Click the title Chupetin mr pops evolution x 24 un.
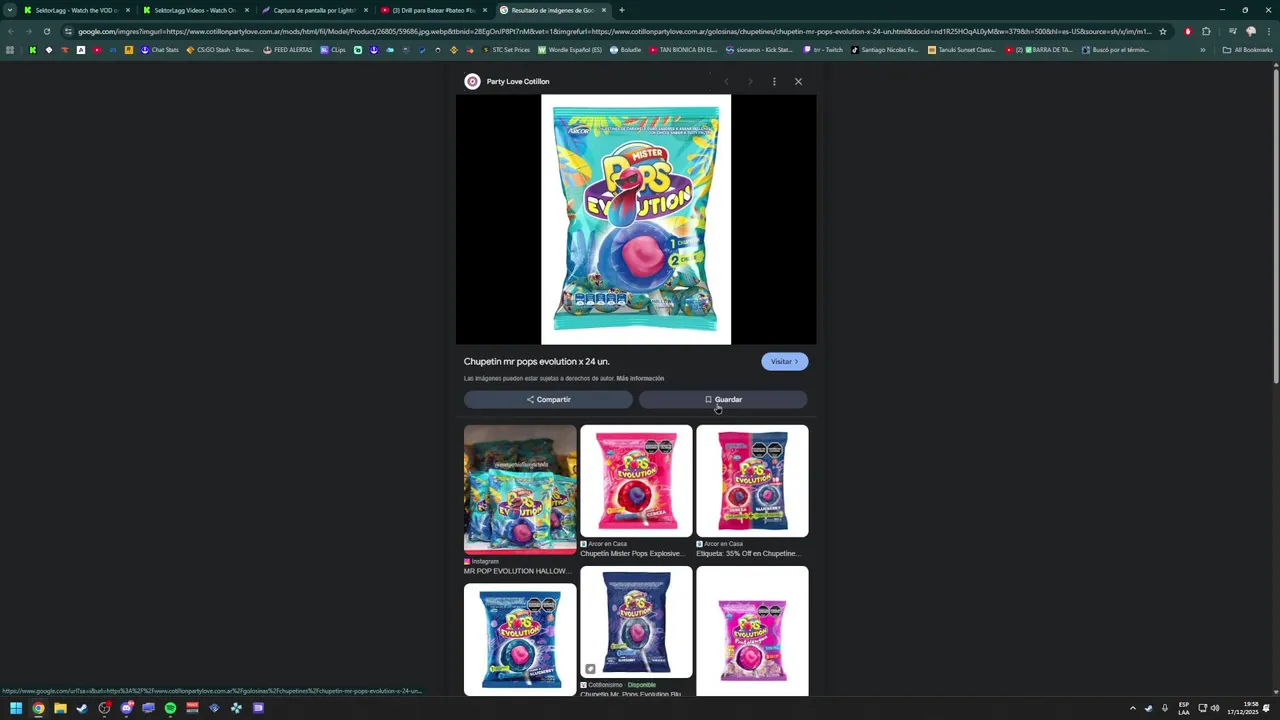This screenshot has height=720, width=1280. pos(536,361)
